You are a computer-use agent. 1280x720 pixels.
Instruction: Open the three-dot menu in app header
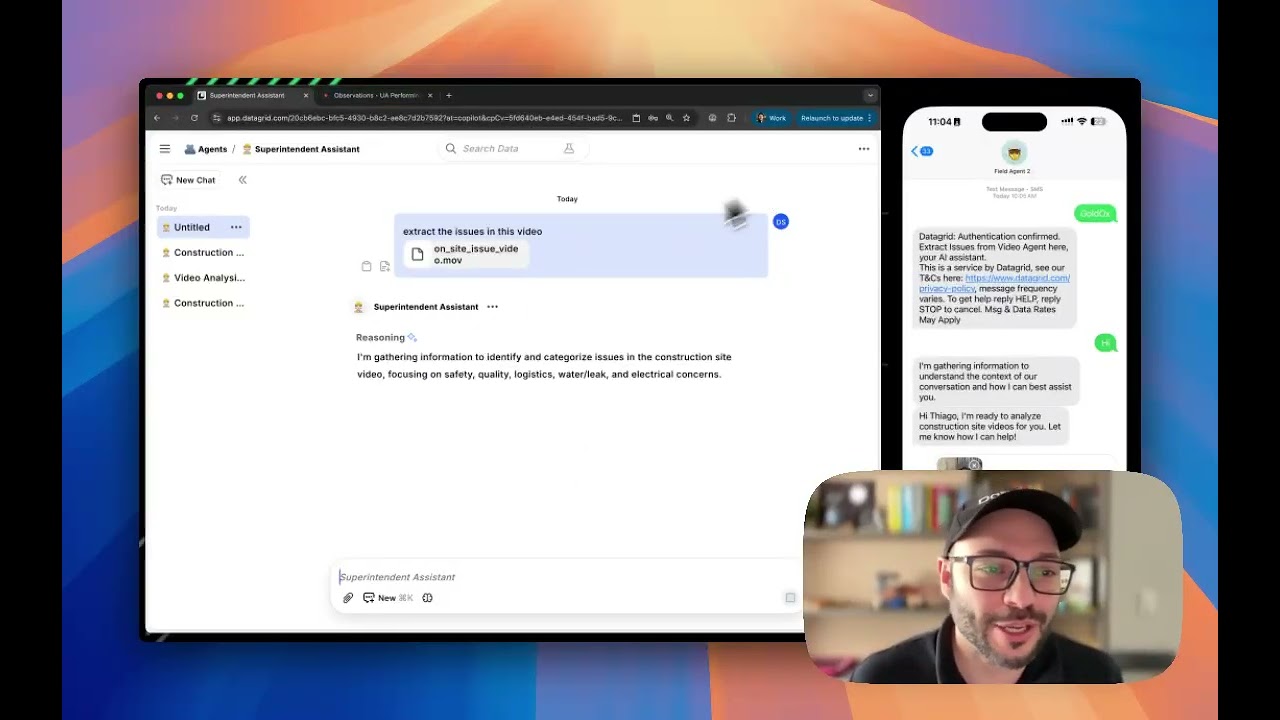[864, 149]
